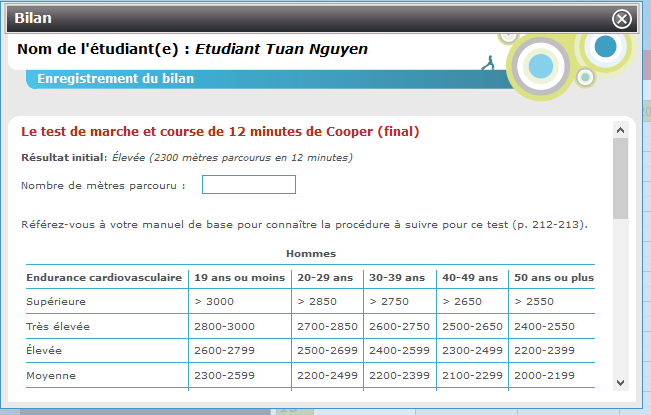Click the 'Nombre de mètres parcouru' input field
The height and width of the screenshot is (415, 651).
pos(248,184)
